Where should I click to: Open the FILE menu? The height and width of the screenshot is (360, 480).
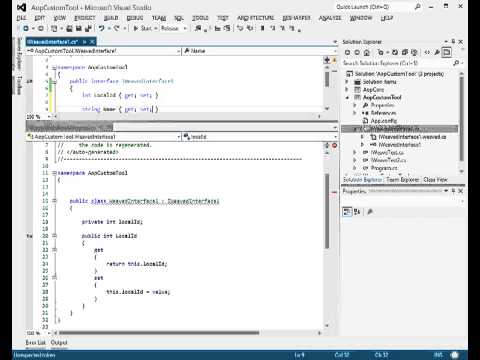[21, 18]
